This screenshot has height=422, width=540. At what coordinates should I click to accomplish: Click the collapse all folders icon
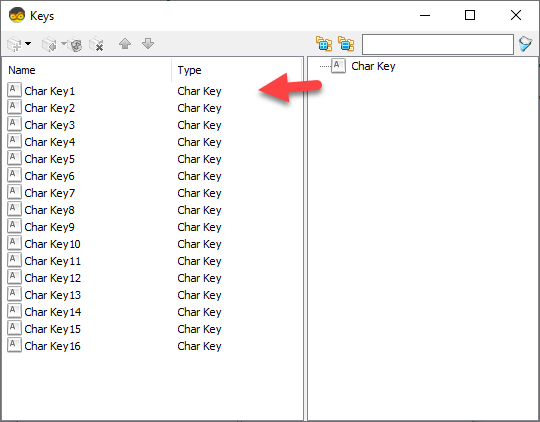pos(346,44)
